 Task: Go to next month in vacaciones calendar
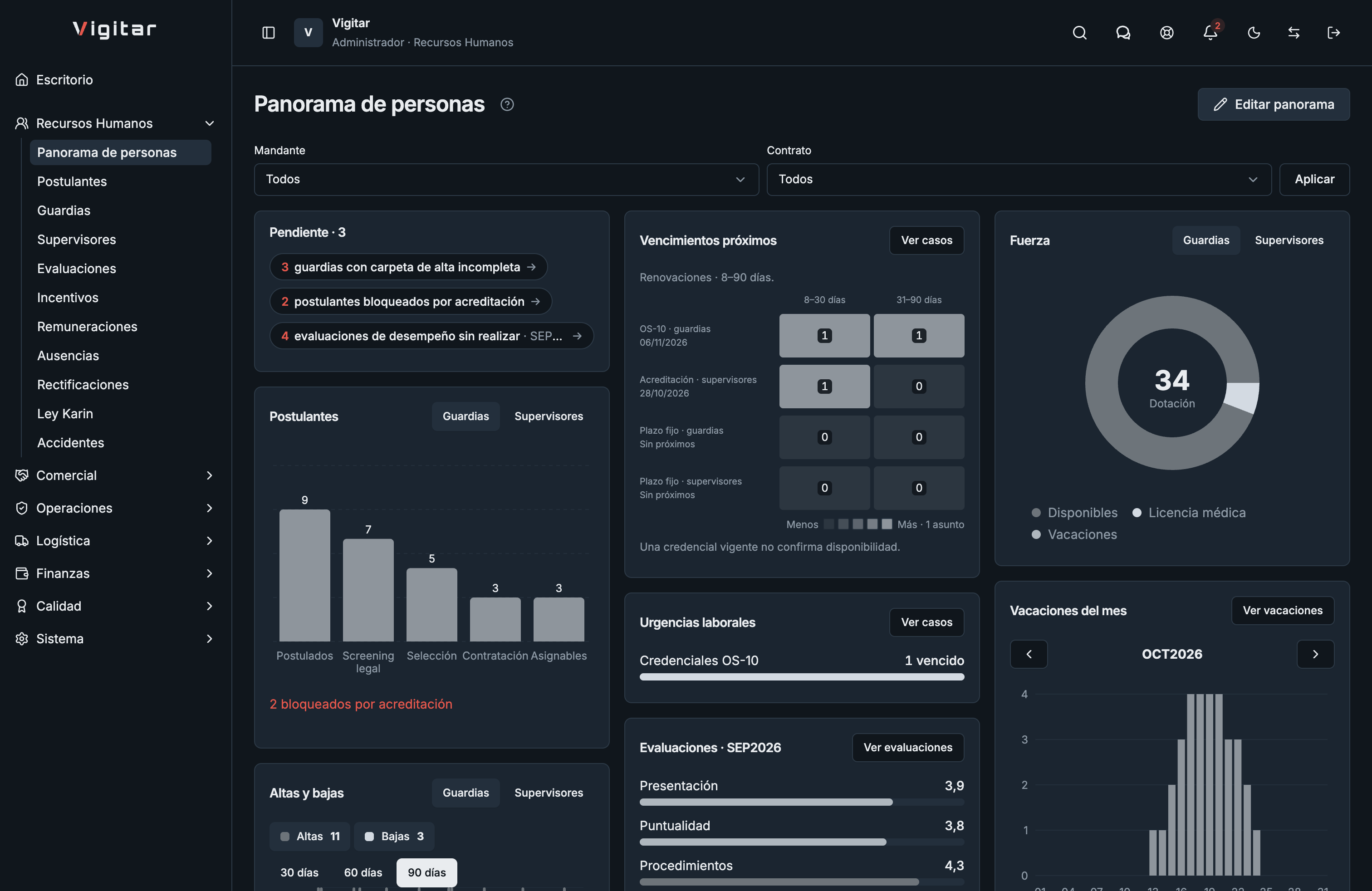point(1315,654)
